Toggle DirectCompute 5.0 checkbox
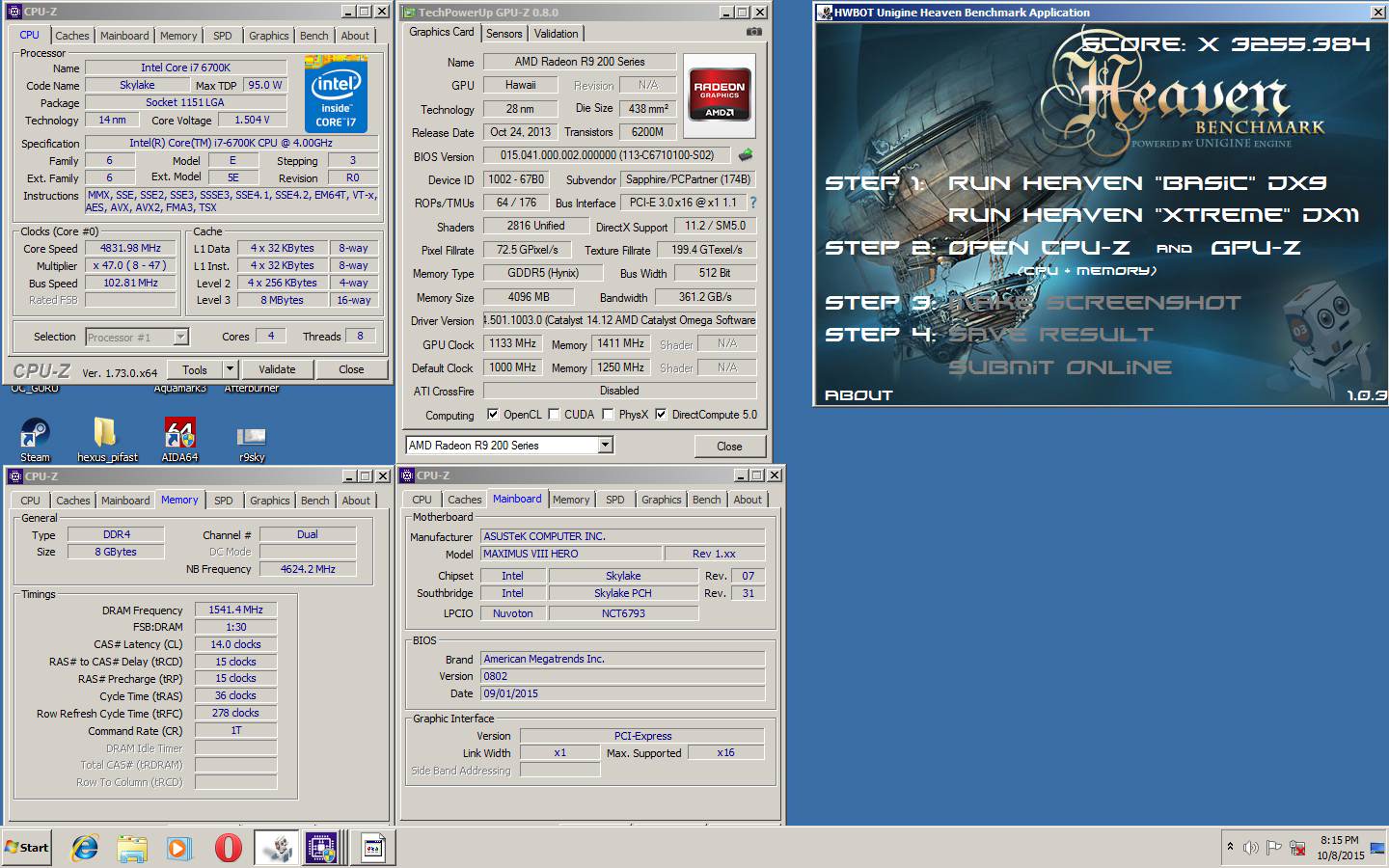Viewport: 1389px width, 868px height. 661,415
